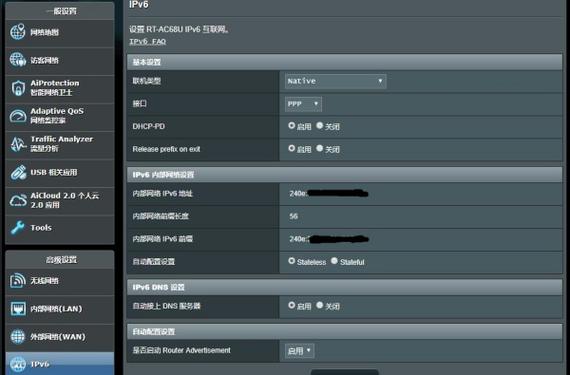This screenshot has width=570, height=375.
Task: Open Traffic Analyzer waveform icon
Action: pyautogui.click(x=17, y=144)
